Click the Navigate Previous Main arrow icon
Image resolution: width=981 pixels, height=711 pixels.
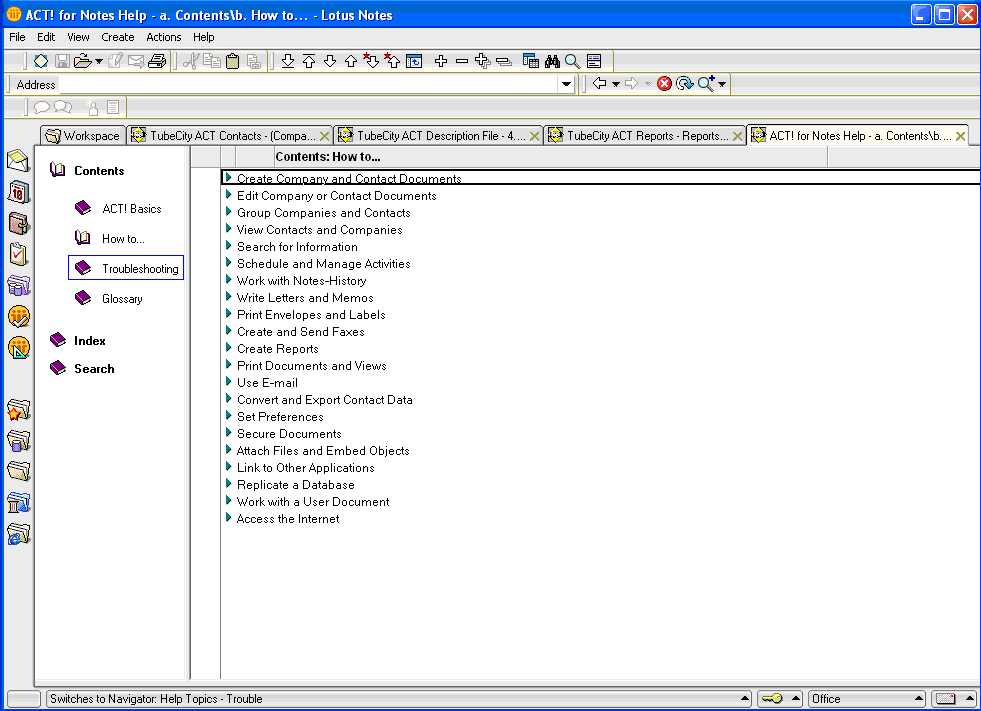(x=308, y=61)
